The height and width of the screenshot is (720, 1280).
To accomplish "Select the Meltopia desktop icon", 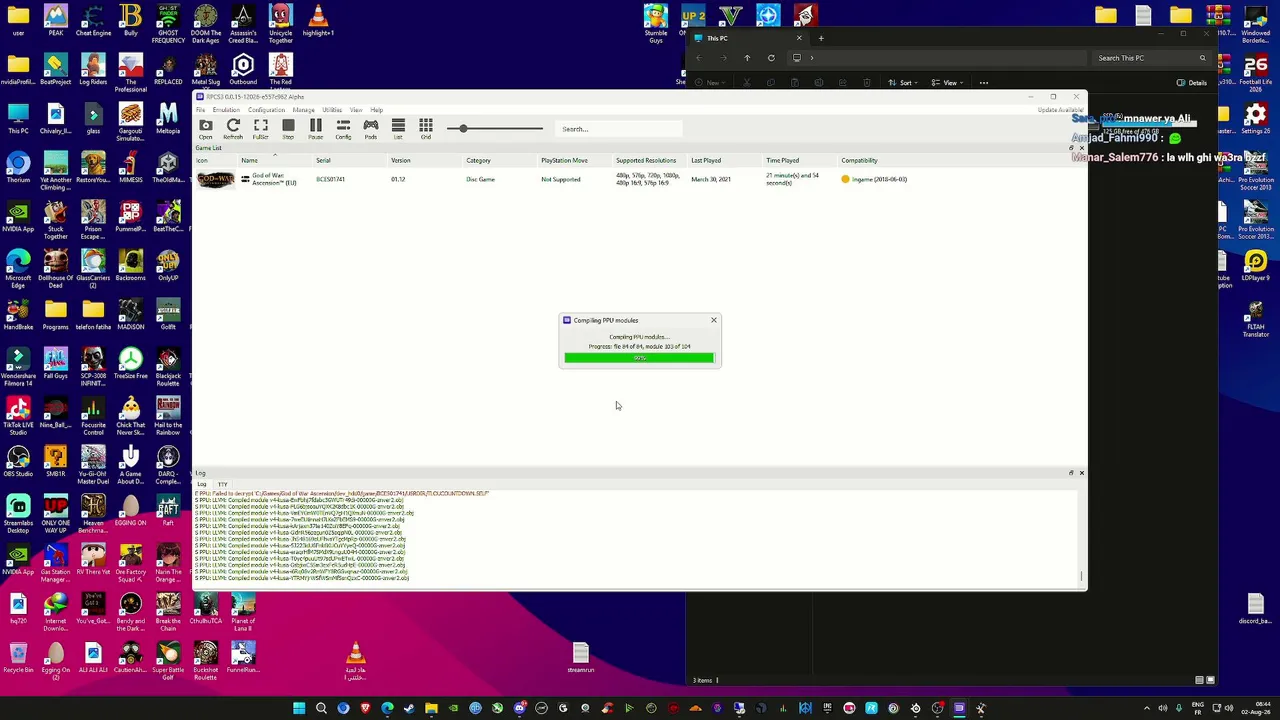I will 168,119.
